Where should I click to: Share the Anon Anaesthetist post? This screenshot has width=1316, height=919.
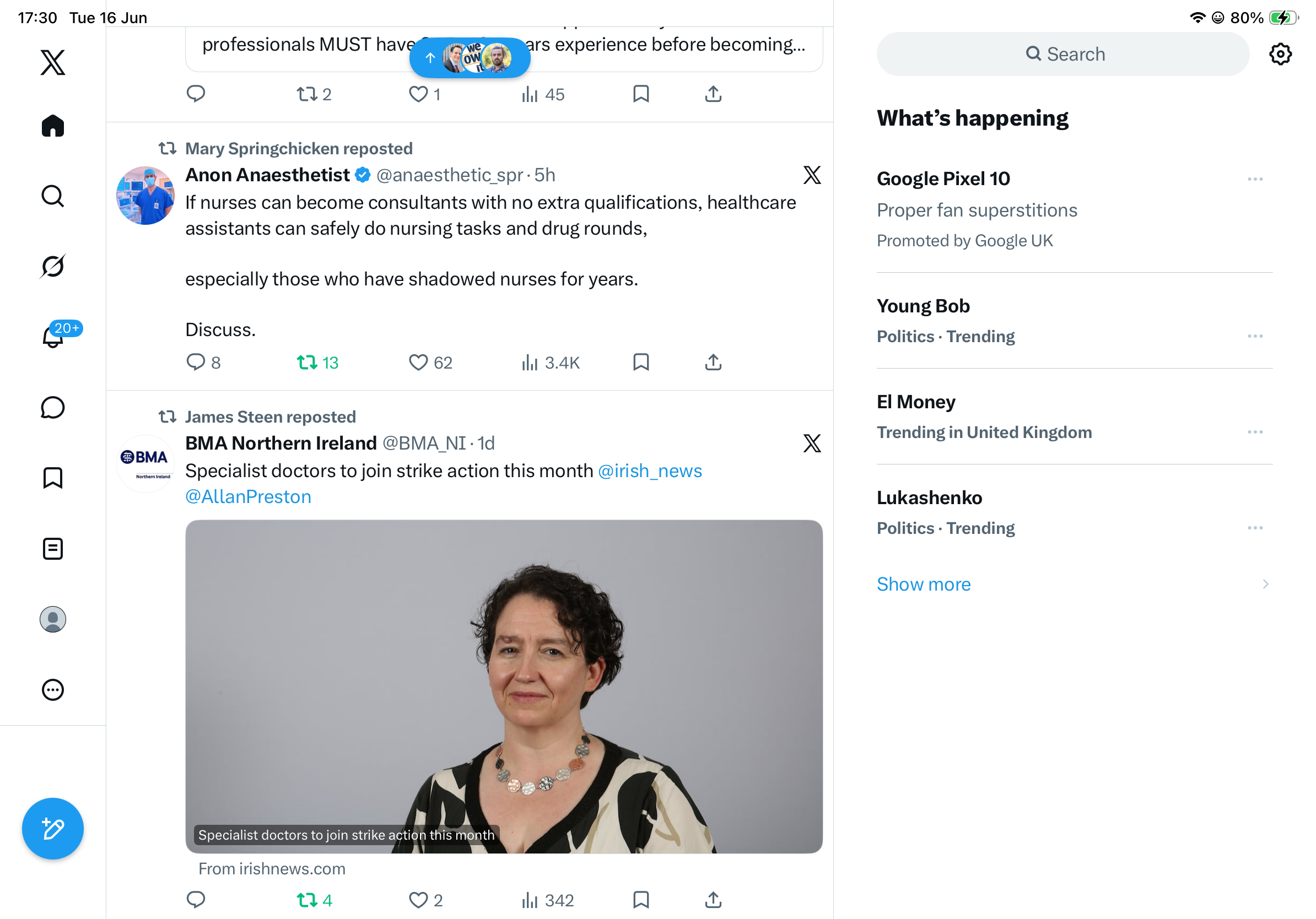pyautogui.click(x=713, y=362)
